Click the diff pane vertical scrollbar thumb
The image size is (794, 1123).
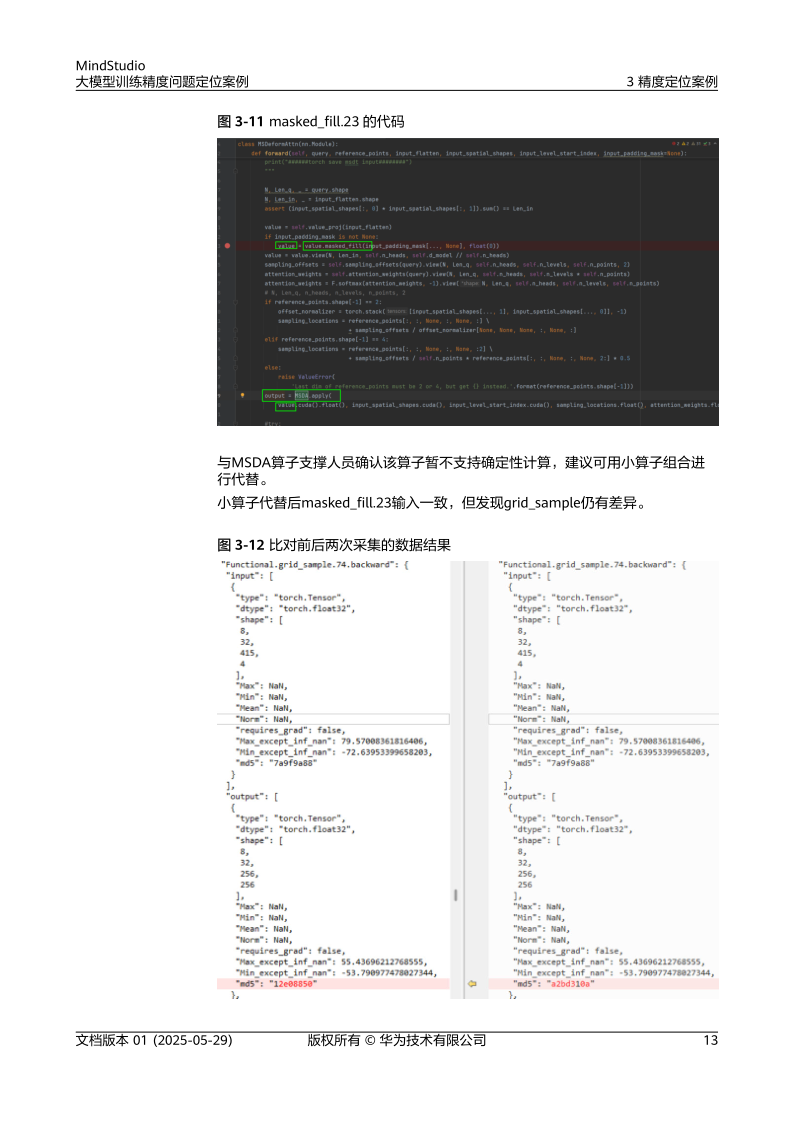pos(455,895)
